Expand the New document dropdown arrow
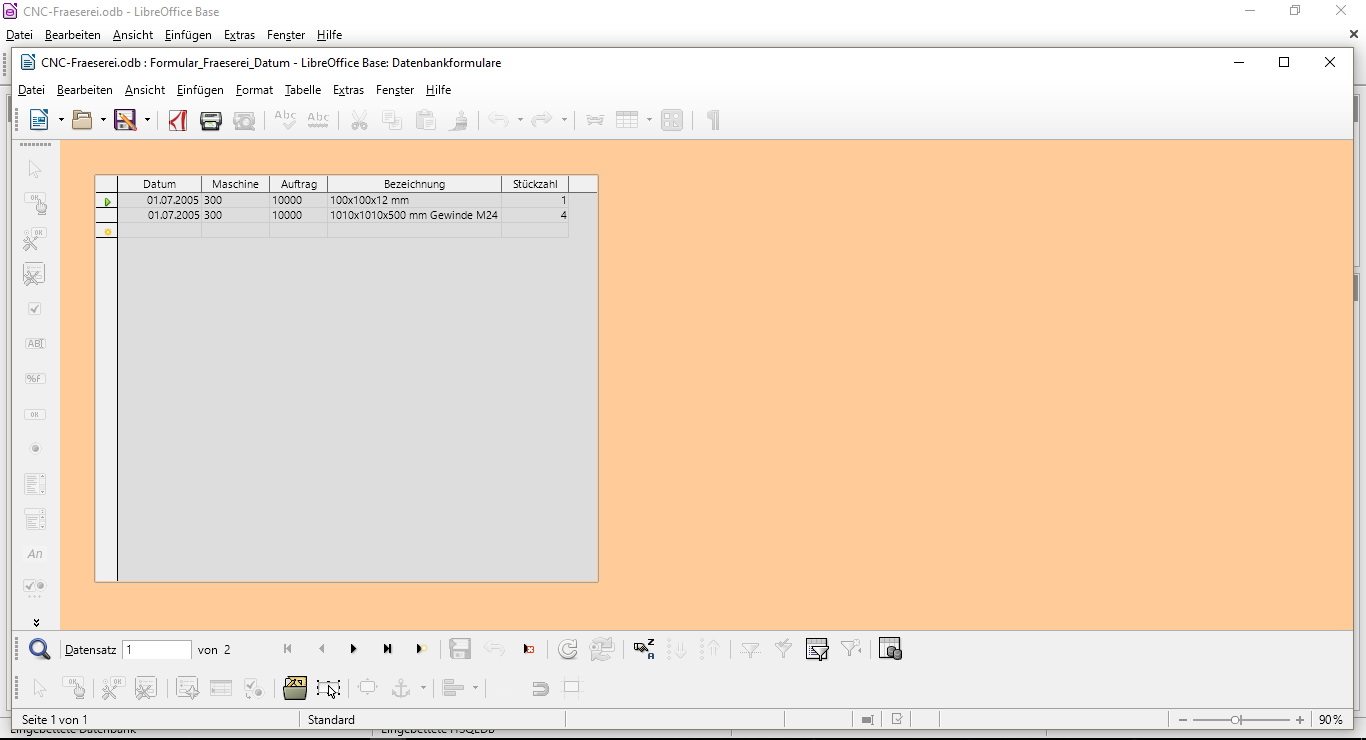The width and height of the screenshot is (1366, 740). tap(61, 120)
